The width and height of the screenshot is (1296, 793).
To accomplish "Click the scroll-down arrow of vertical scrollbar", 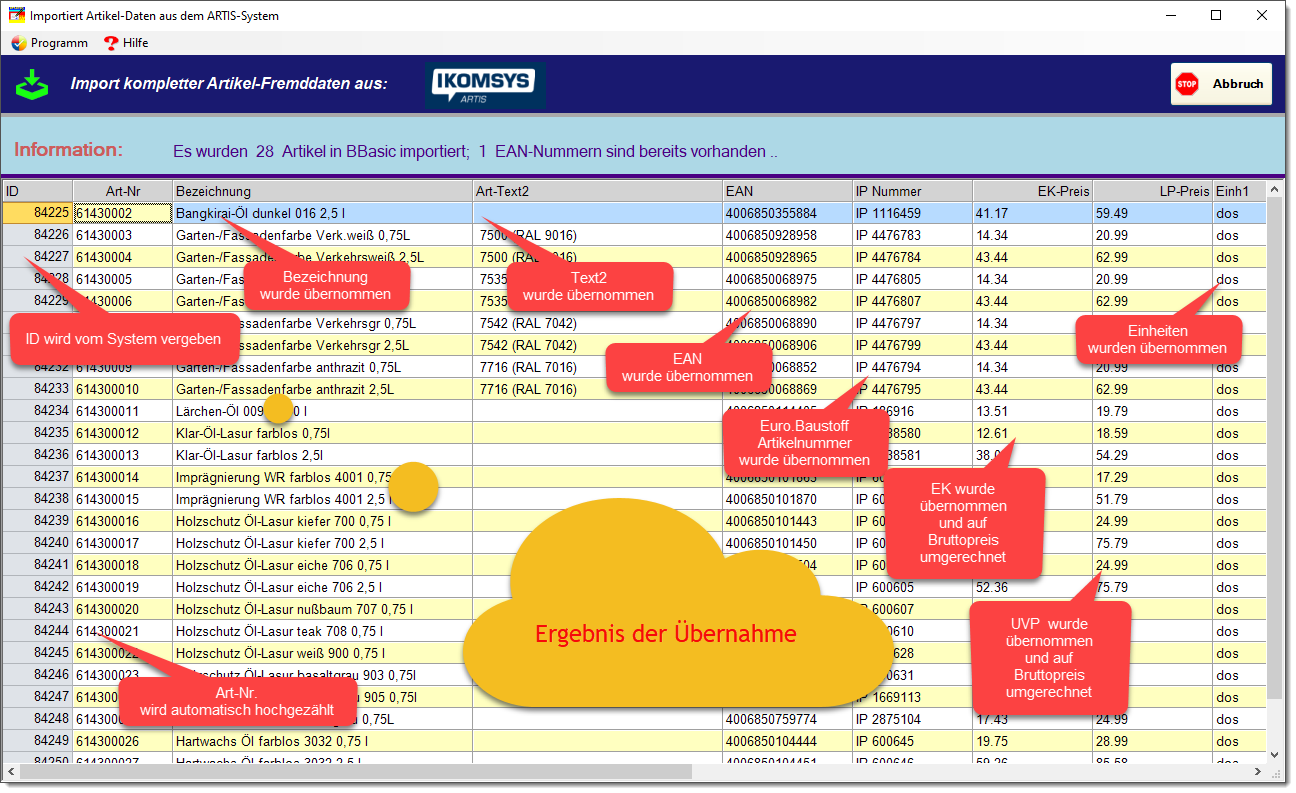I will click(1274, 755).
